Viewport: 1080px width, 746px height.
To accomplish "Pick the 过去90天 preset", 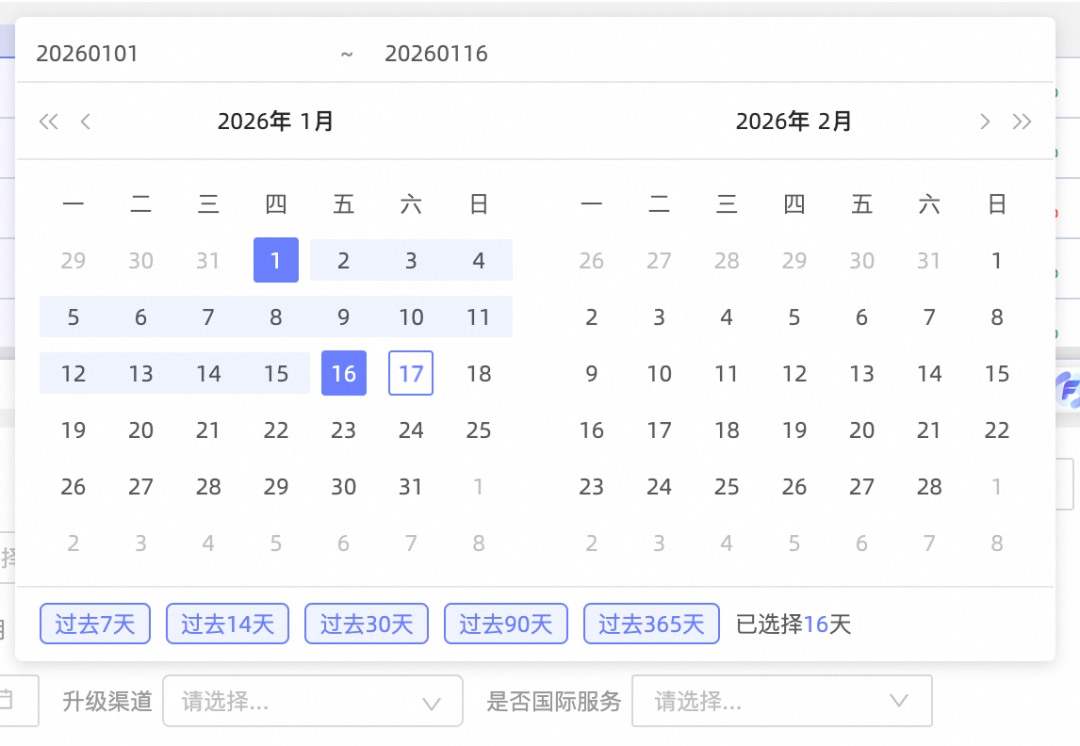I will (x=505, y=624).
